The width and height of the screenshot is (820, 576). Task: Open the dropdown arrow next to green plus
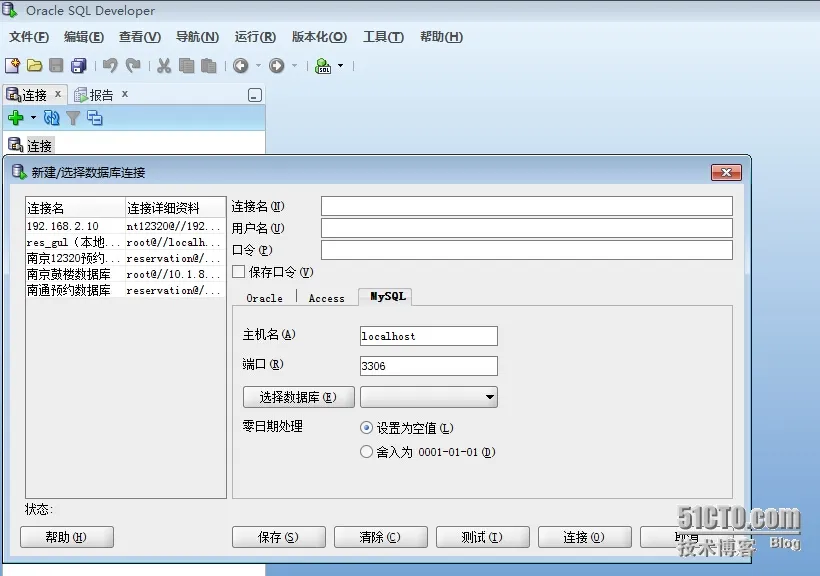pyautogui.click(x=33, y=118)
